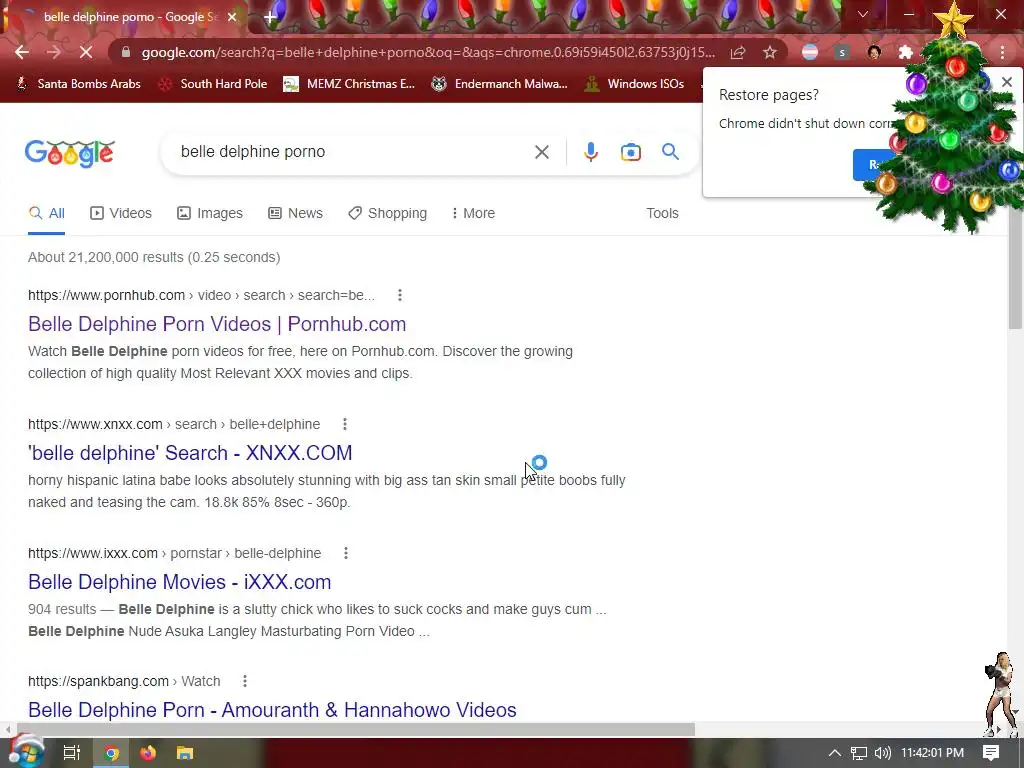Open the Windows Start menu

[25, 753]
